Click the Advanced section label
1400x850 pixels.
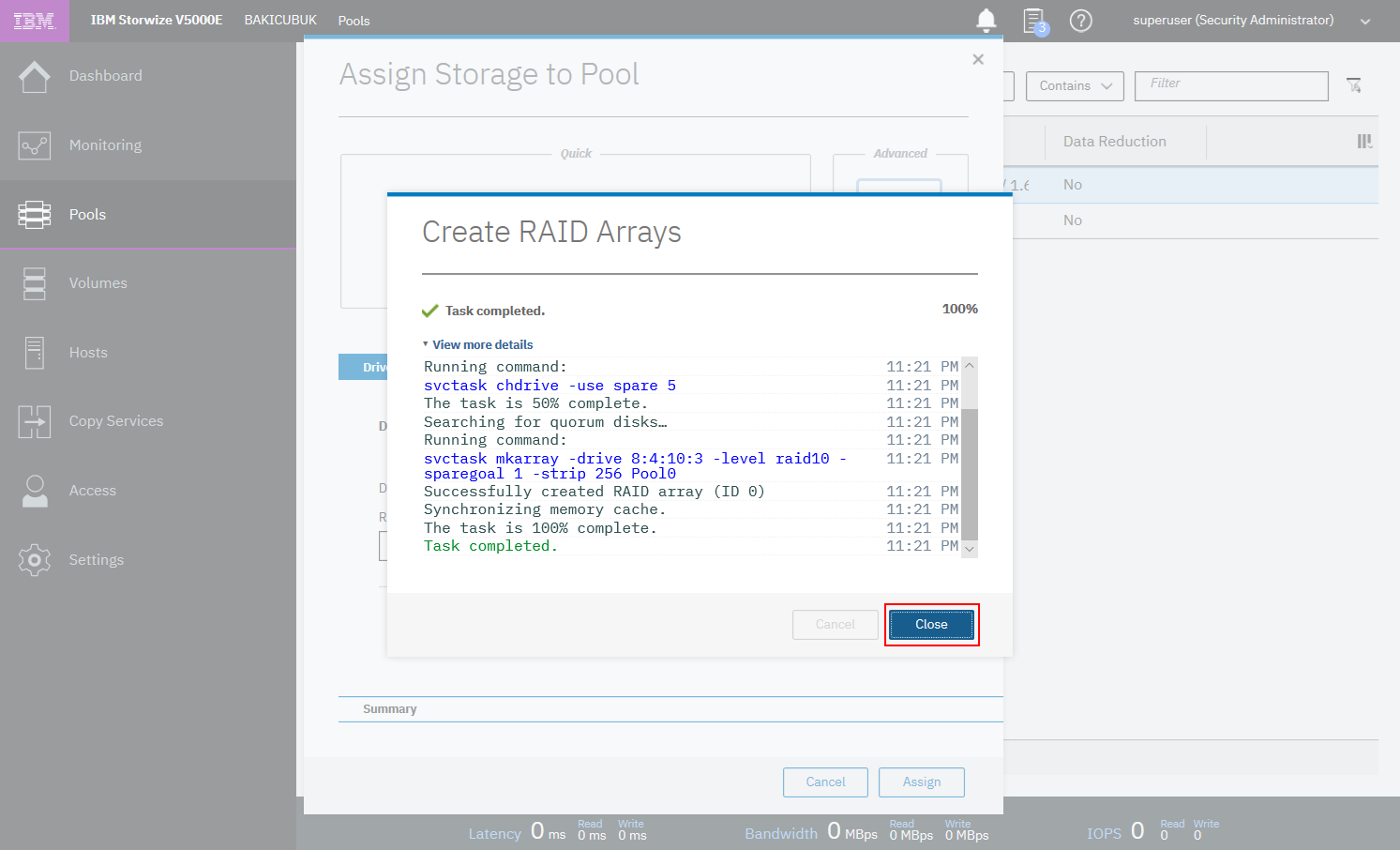(x=900, y=154)
